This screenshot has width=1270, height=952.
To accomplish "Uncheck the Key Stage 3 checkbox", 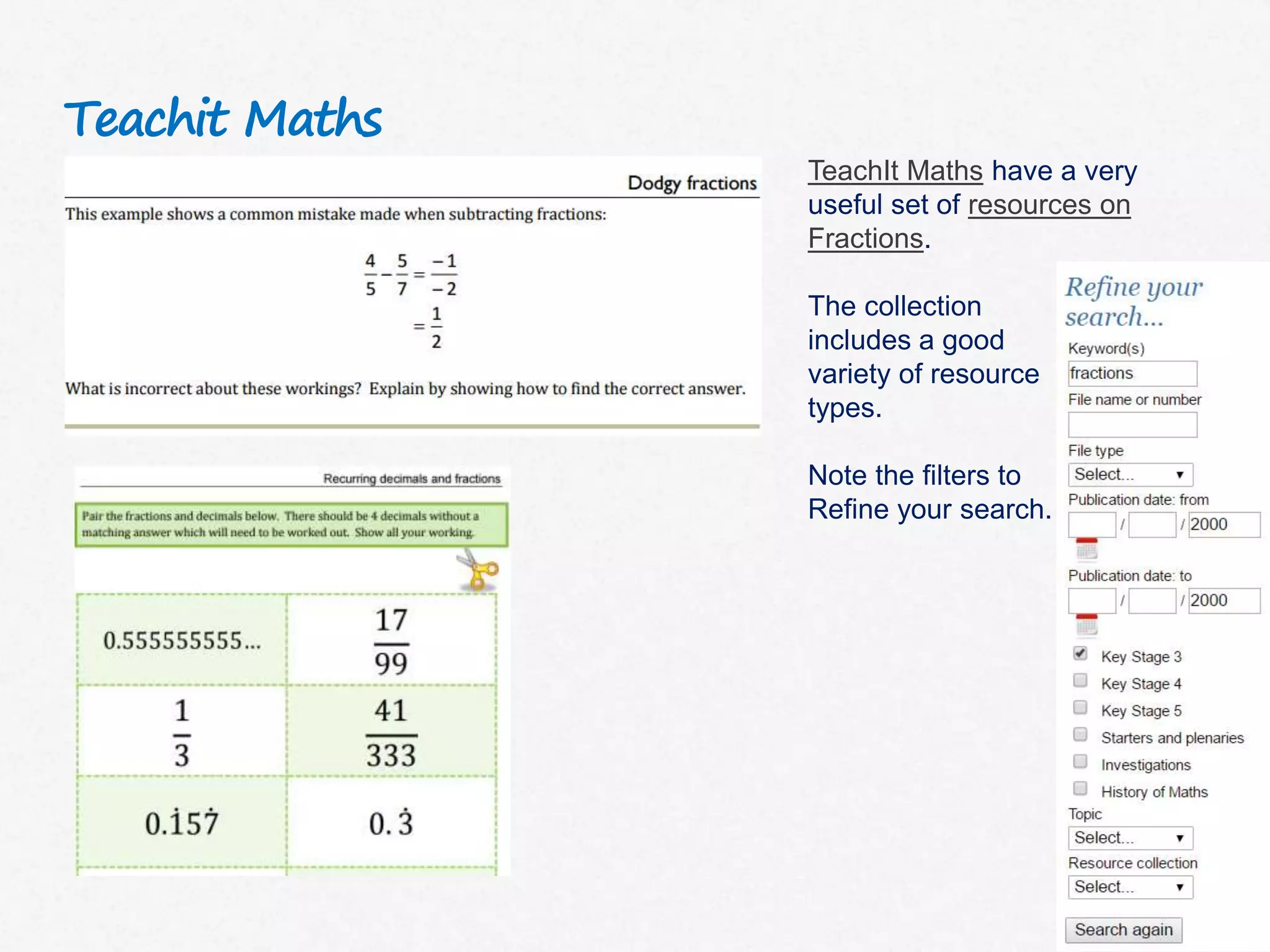I will point(1080,654).
